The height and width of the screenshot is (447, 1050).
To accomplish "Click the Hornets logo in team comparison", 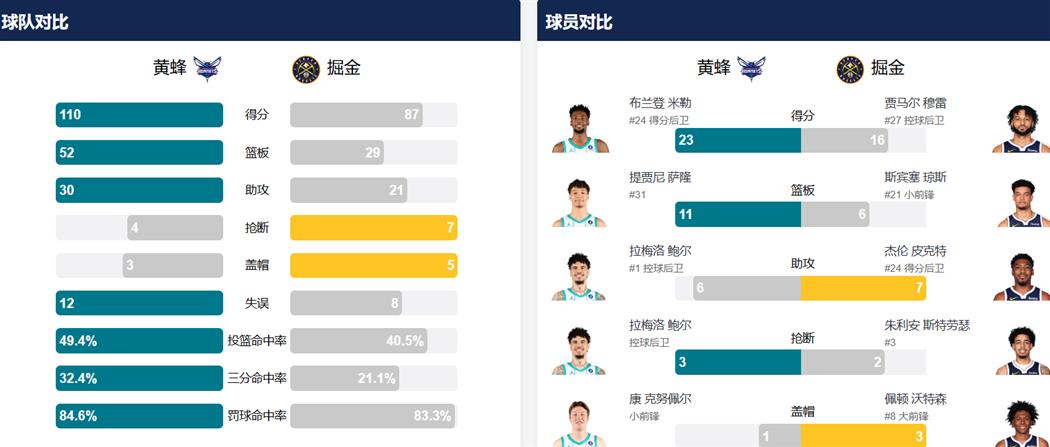I will 208,68.
